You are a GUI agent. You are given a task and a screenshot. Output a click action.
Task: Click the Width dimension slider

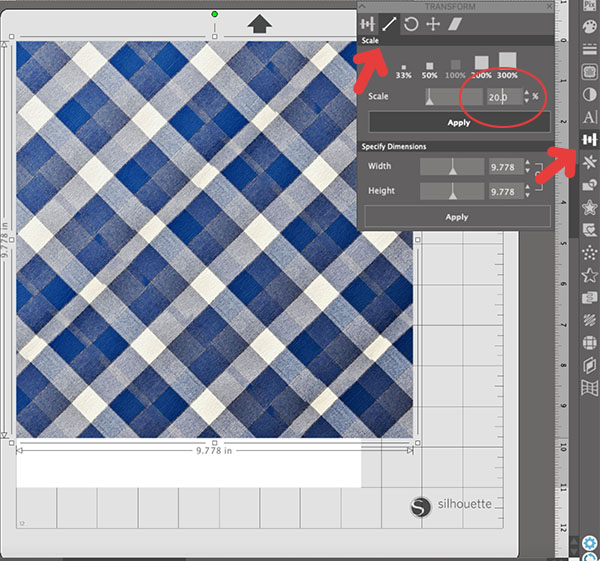coord(452,167)
